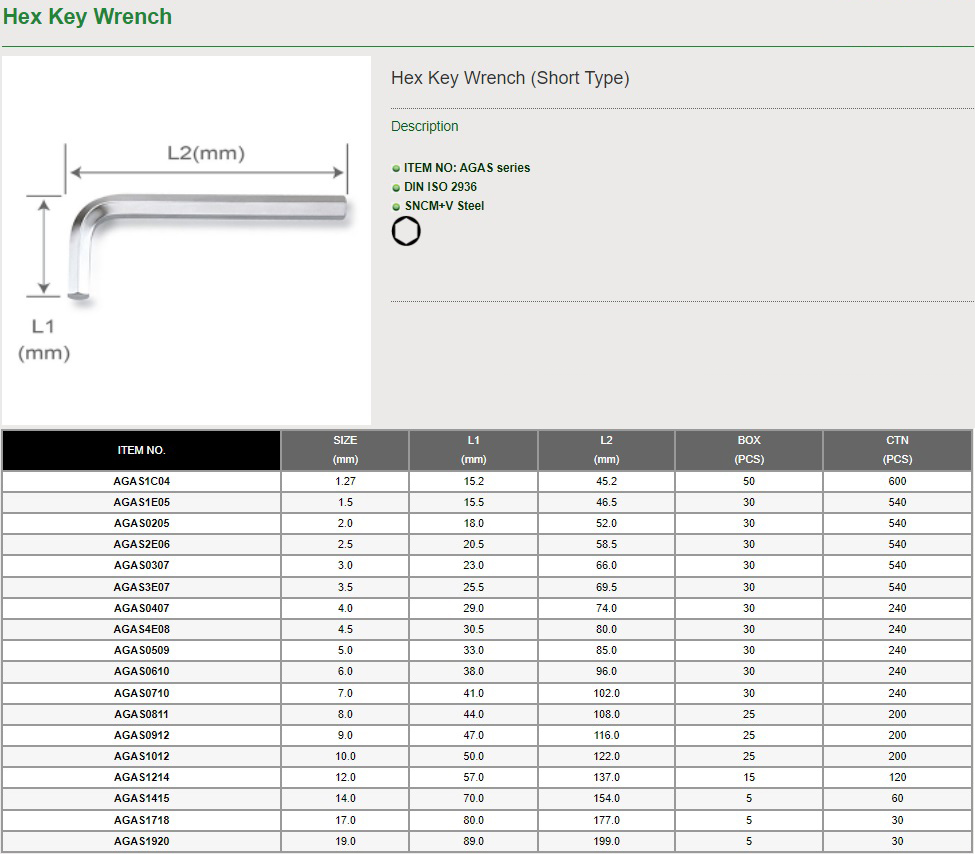This screenshot has width=975, height=854.
Task: Click the SIZE (mm) column header
Action: tap(345, 450)
